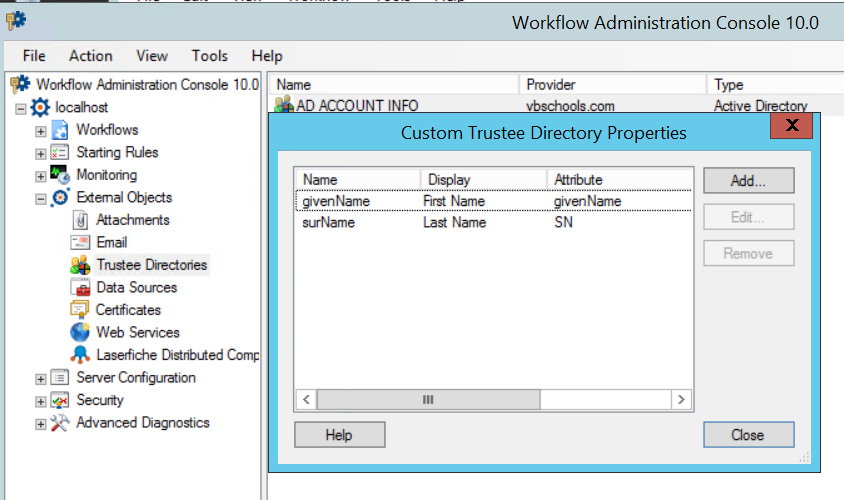Select the Laserfiche Distributed Computing icon
Viewport: 844px width, 500px height.
tap(80, 355)
